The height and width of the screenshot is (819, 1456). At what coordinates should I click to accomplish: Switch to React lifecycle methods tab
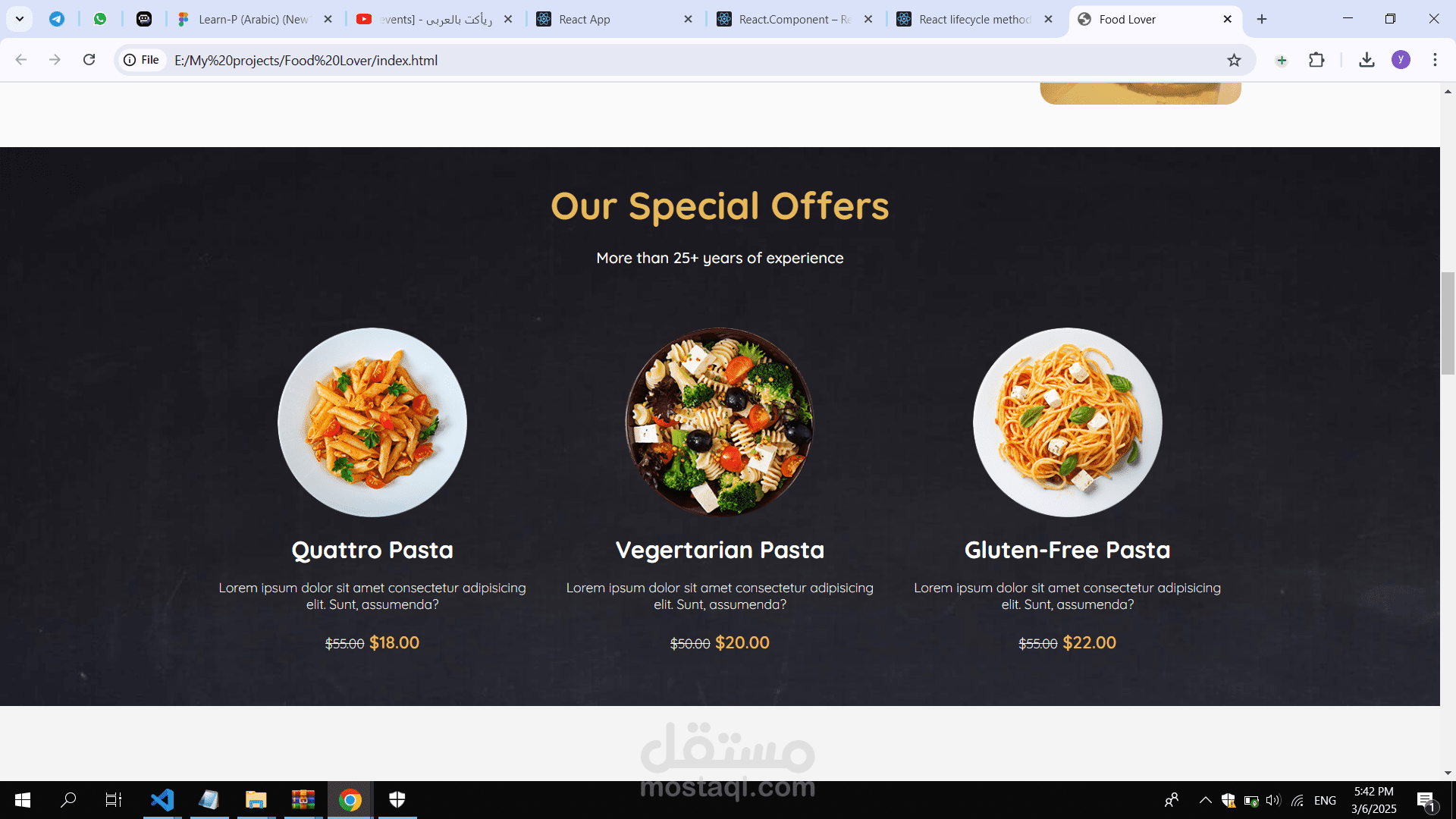click(976, 19)
